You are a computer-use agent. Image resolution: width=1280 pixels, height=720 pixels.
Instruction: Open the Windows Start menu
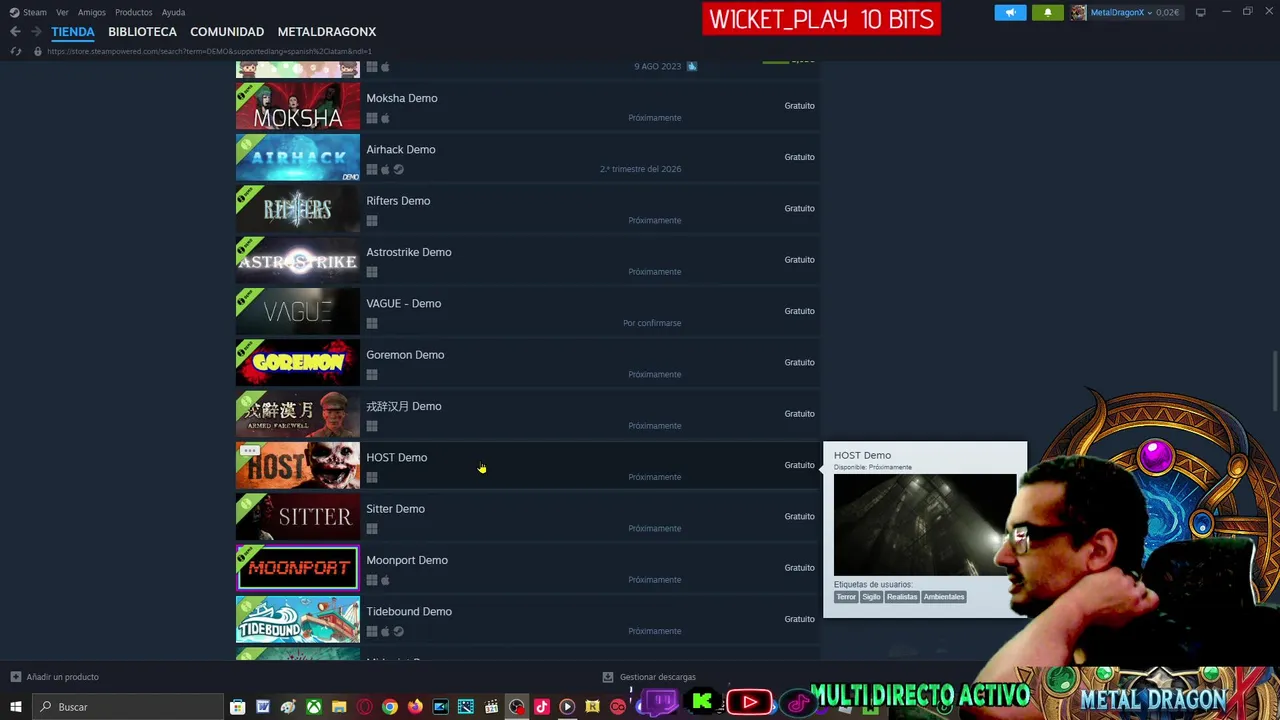coord(15,707)
